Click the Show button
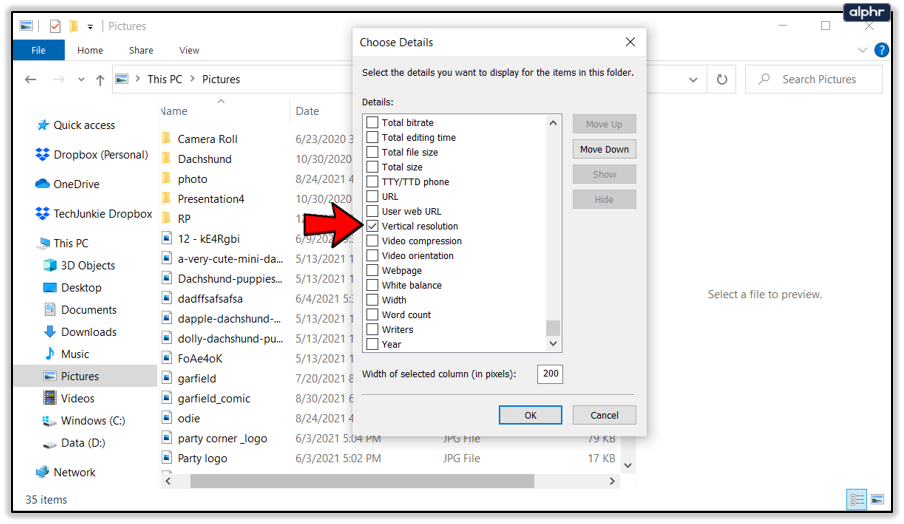 (x=604, y=174)
